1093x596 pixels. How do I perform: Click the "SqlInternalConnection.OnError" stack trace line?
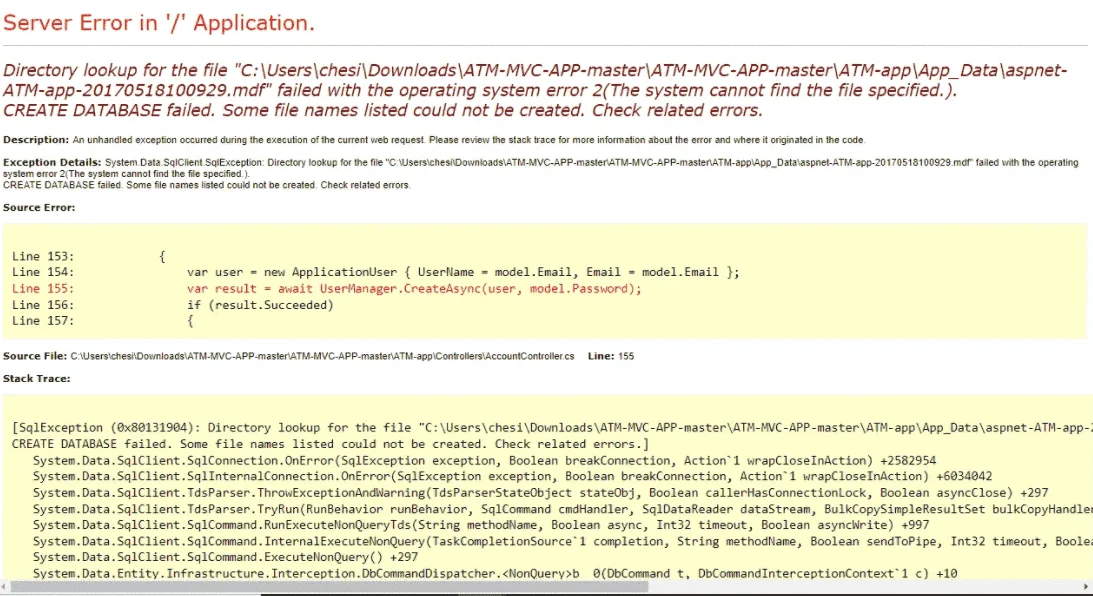(512, 477)
